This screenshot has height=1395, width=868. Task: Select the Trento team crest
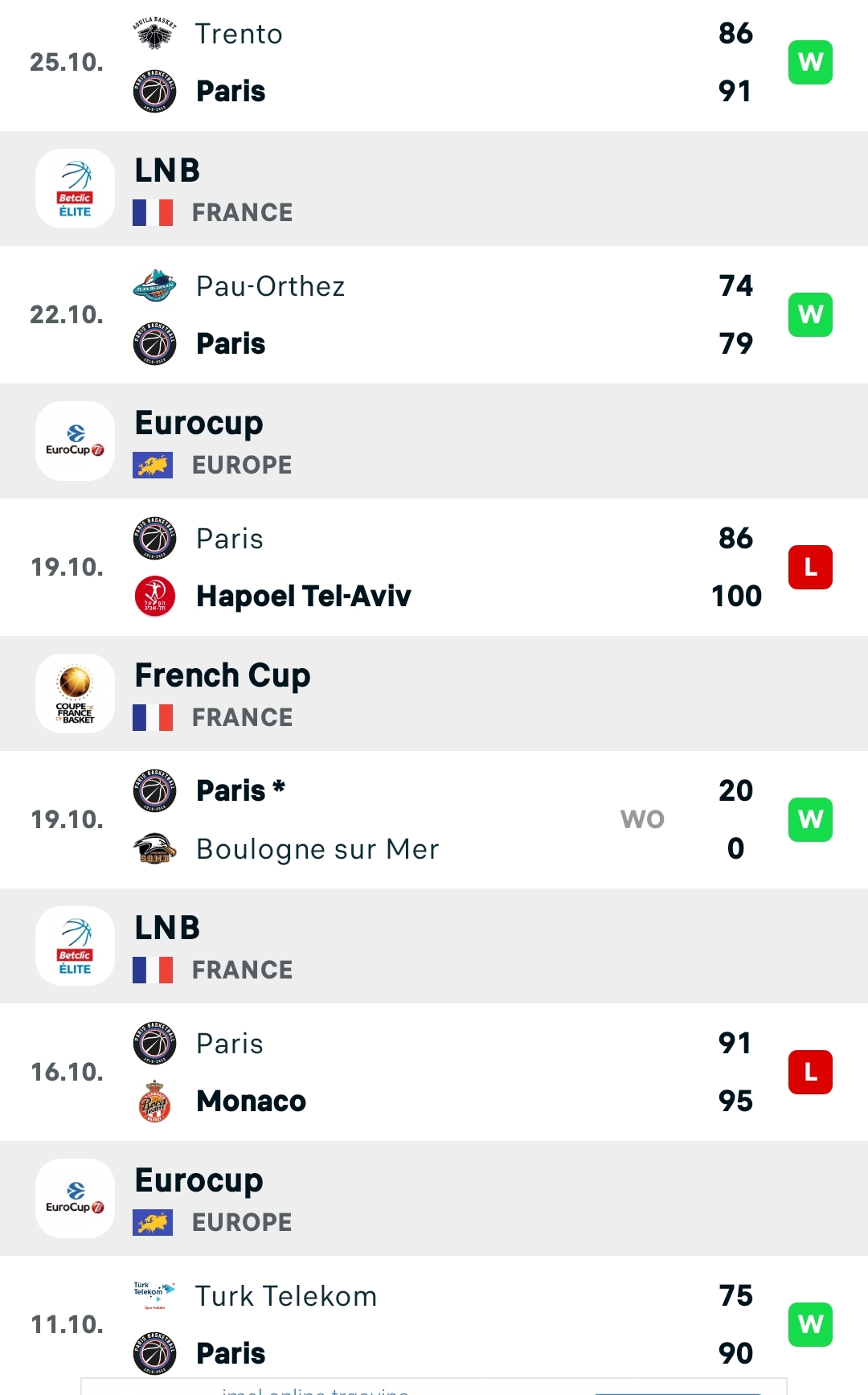[x=154, y=34]
